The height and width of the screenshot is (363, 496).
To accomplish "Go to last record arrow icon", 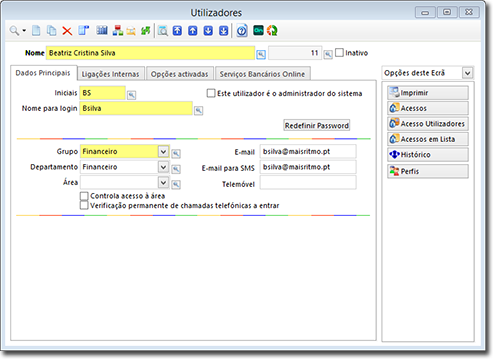I will (x=224, y=31).
